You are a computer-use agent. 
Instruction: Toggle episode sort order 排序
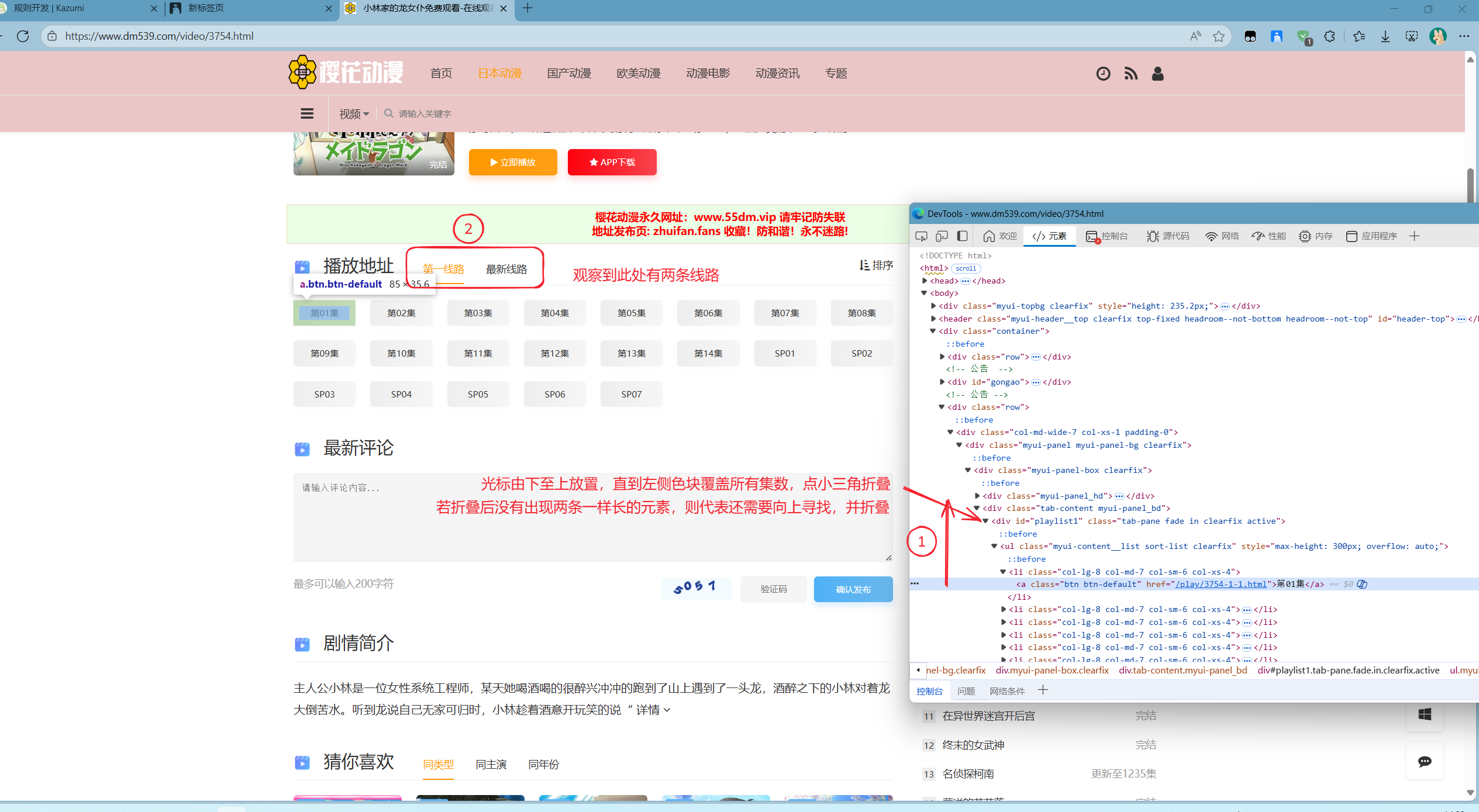coord(876,265)
